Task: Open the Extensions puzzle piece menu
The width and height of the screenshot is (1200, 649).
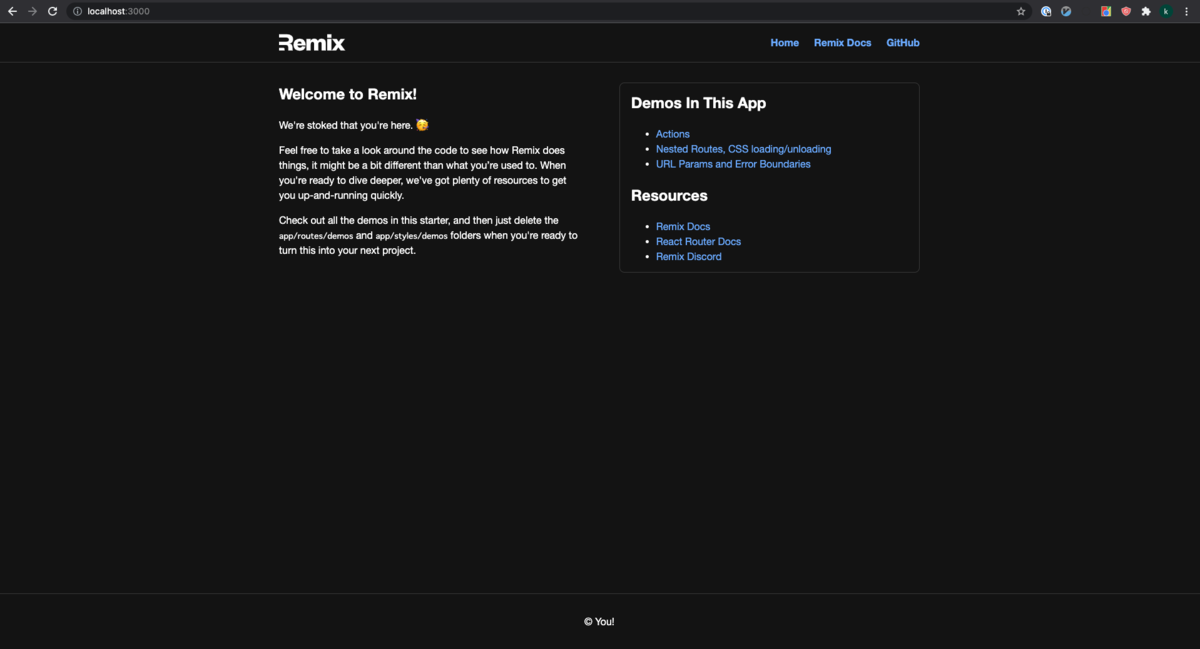Action: tap(1146, 11)
